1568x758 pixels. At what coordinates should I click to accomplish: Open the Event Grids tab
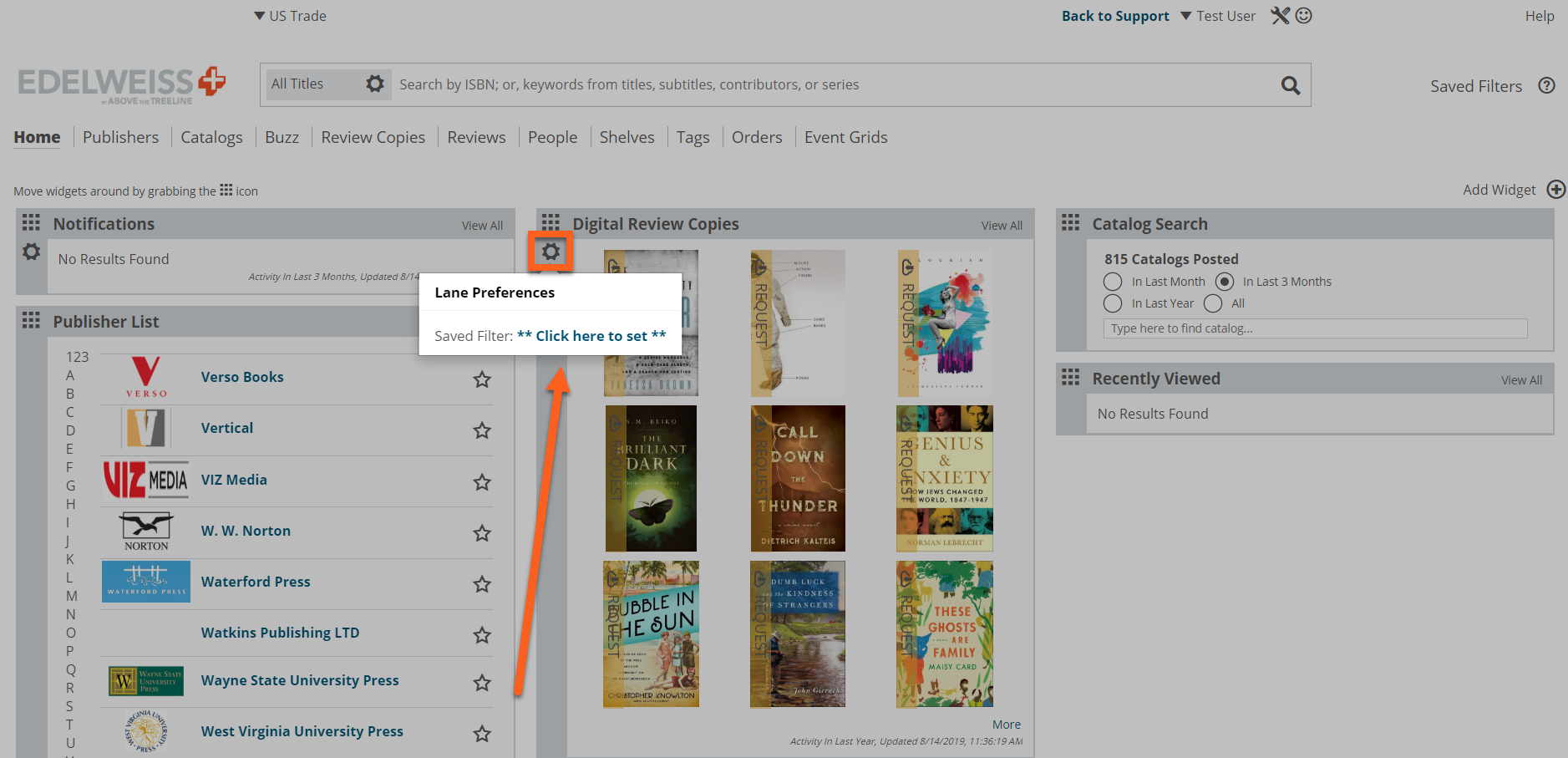pos(845,137)
